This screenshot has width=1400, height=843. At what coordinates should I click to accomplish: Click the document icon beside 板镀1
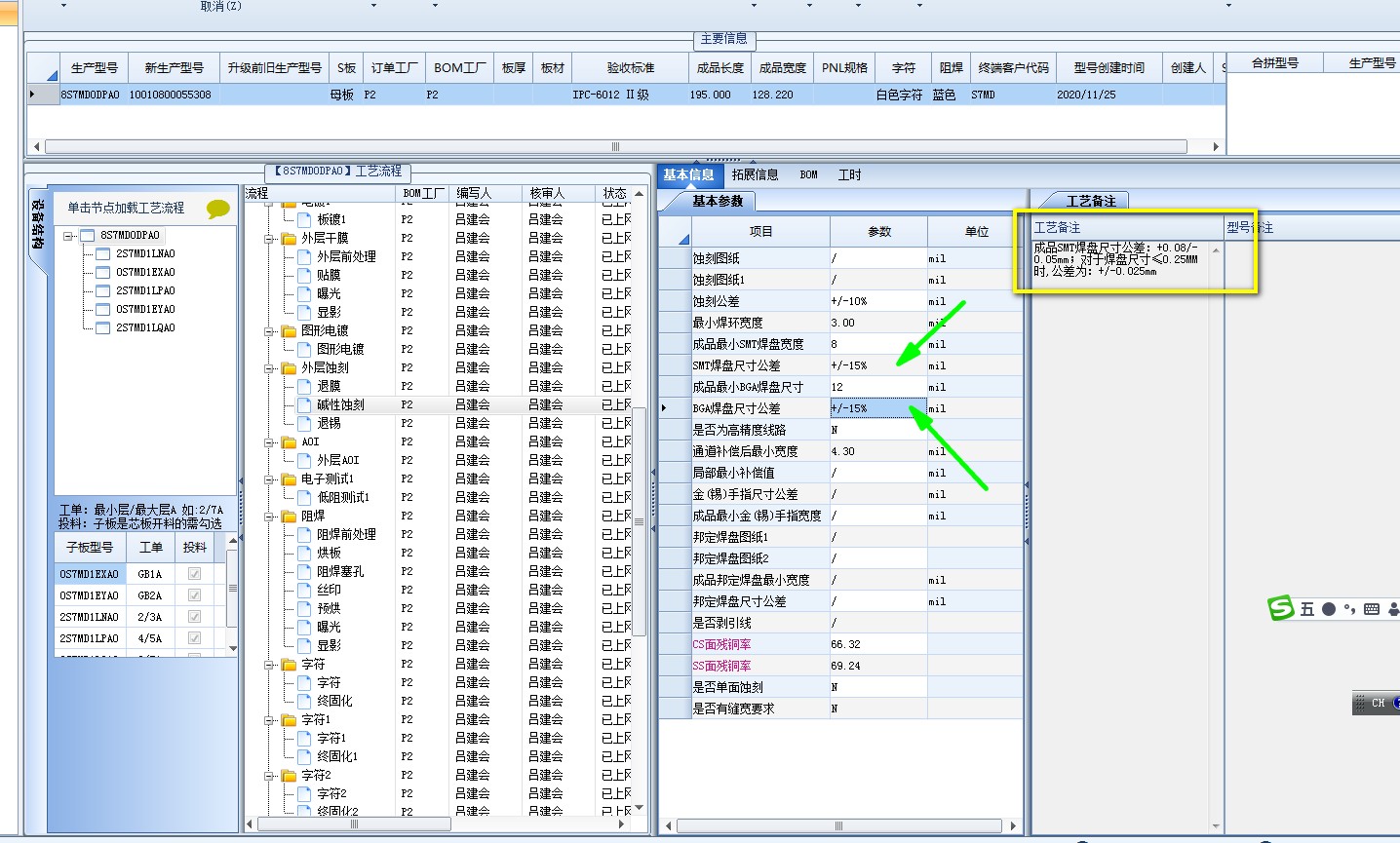304,219
